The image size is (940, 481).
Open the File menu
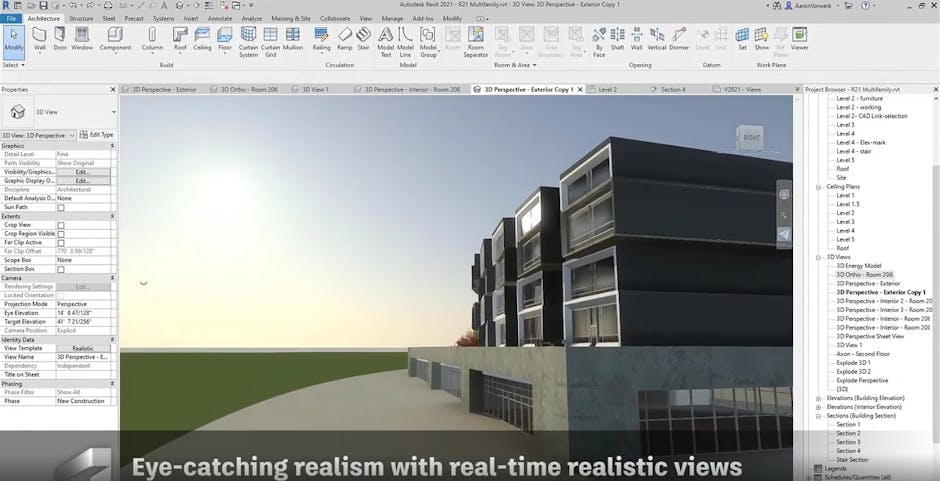11,19
